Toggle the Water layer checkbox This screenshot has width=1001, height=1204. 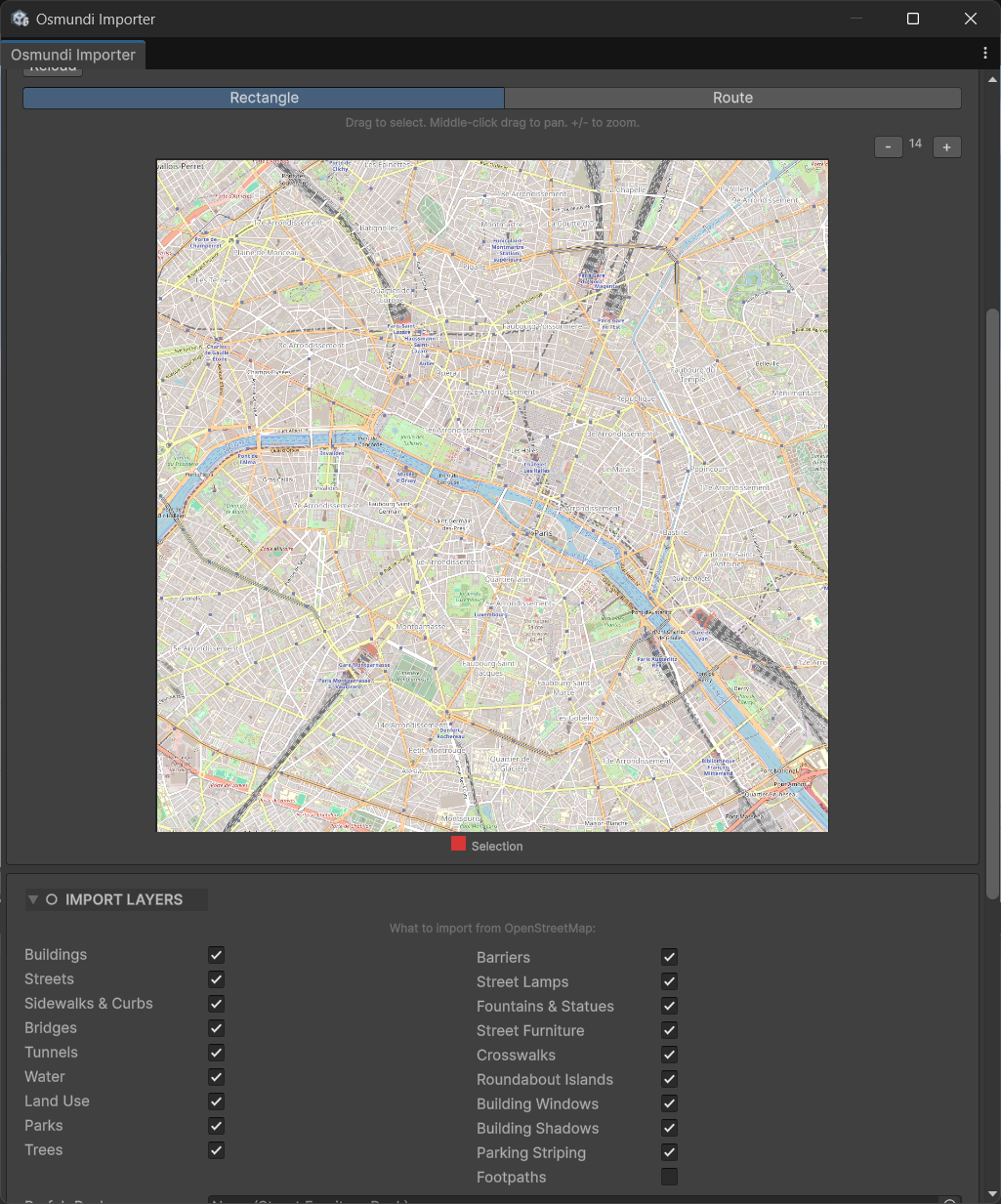[x=216, y=1077]
